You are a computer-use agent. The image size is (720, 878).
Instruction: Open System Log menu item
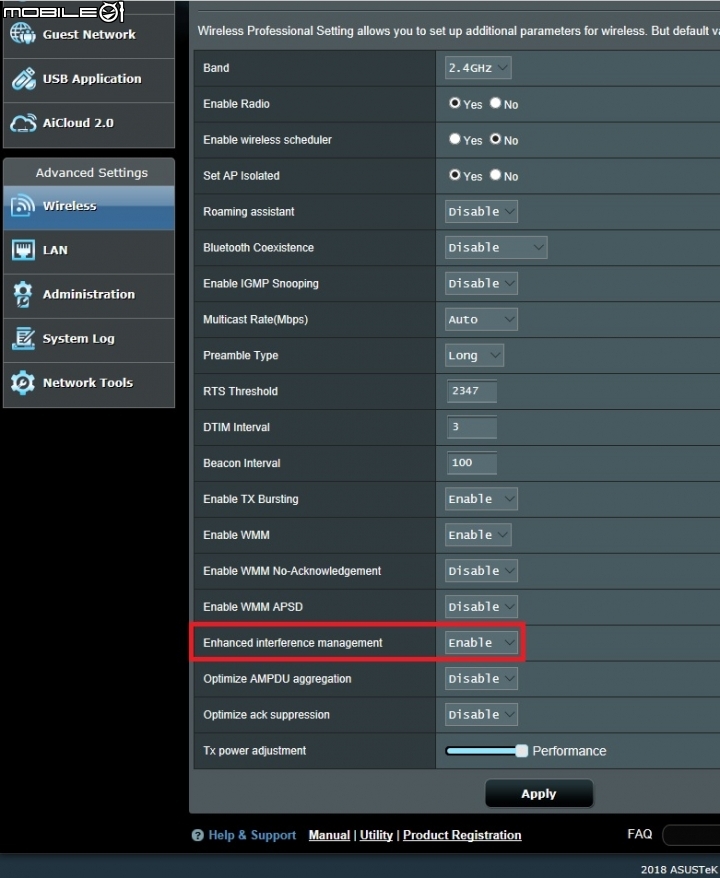(89, 339)
